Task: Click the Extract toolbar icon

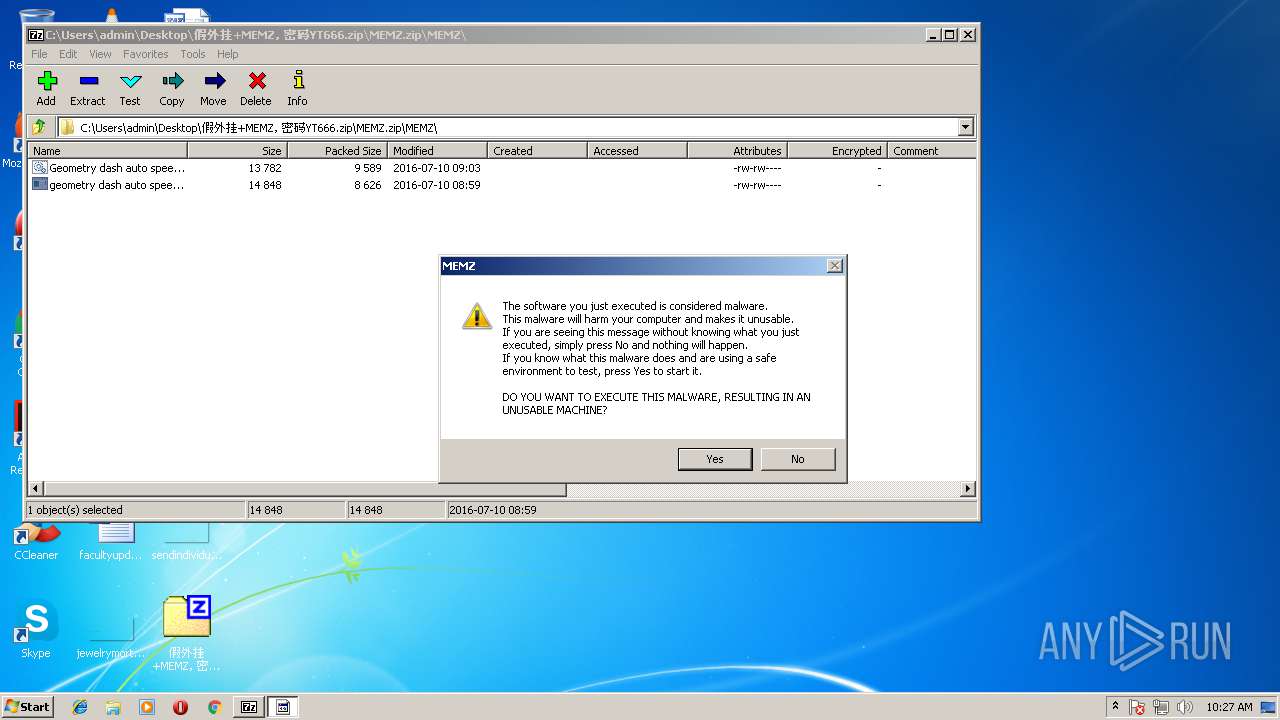Action: 88,88
